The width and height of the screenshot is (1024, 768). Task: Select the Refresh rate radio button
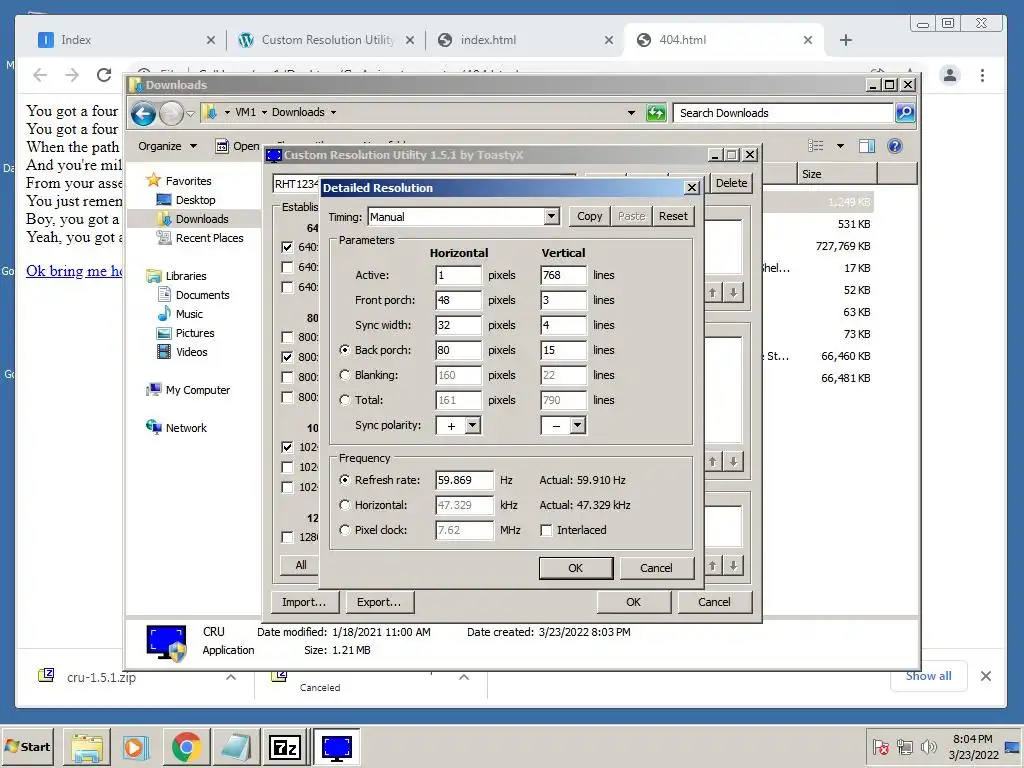pyautogui.click(x=345, y=479)
